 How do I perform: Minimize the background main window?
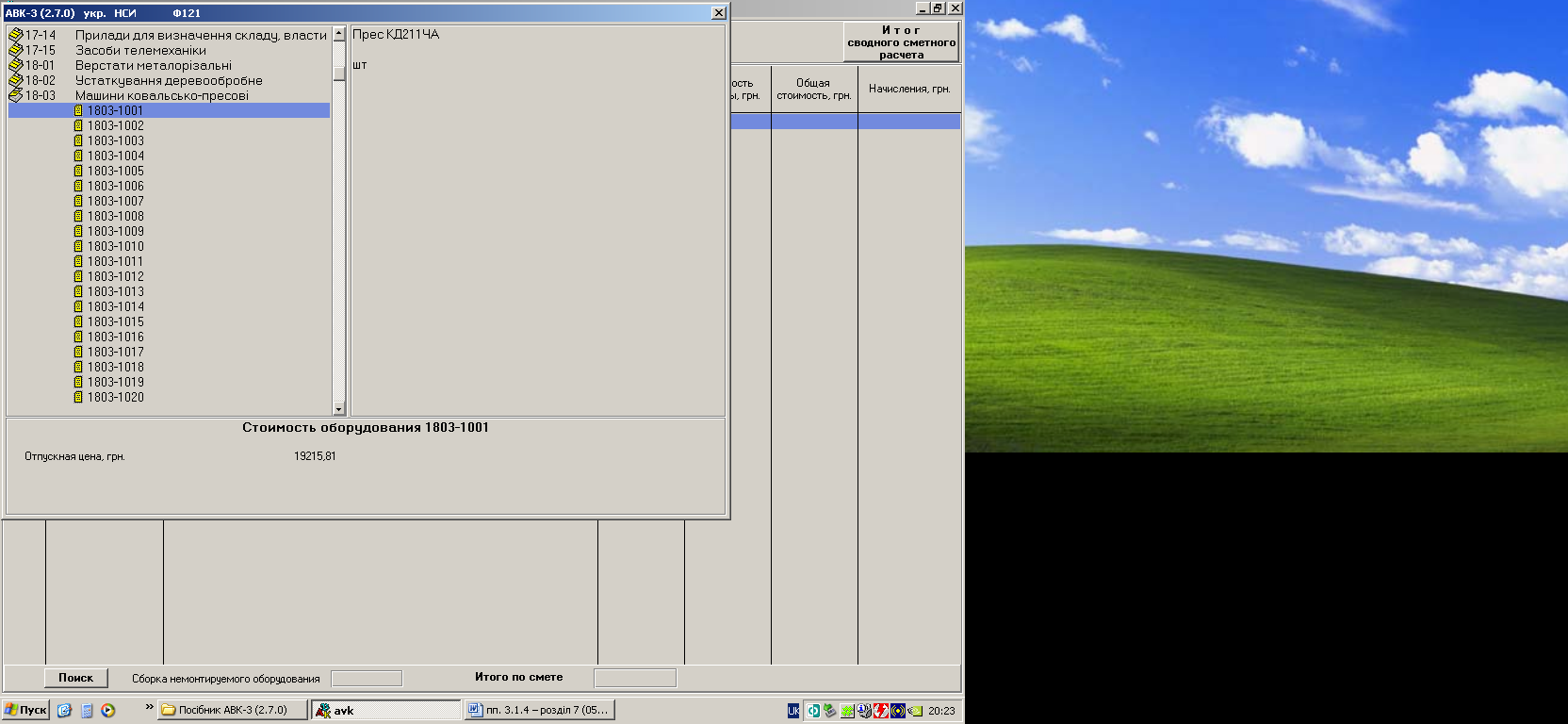tap(923, 8)
